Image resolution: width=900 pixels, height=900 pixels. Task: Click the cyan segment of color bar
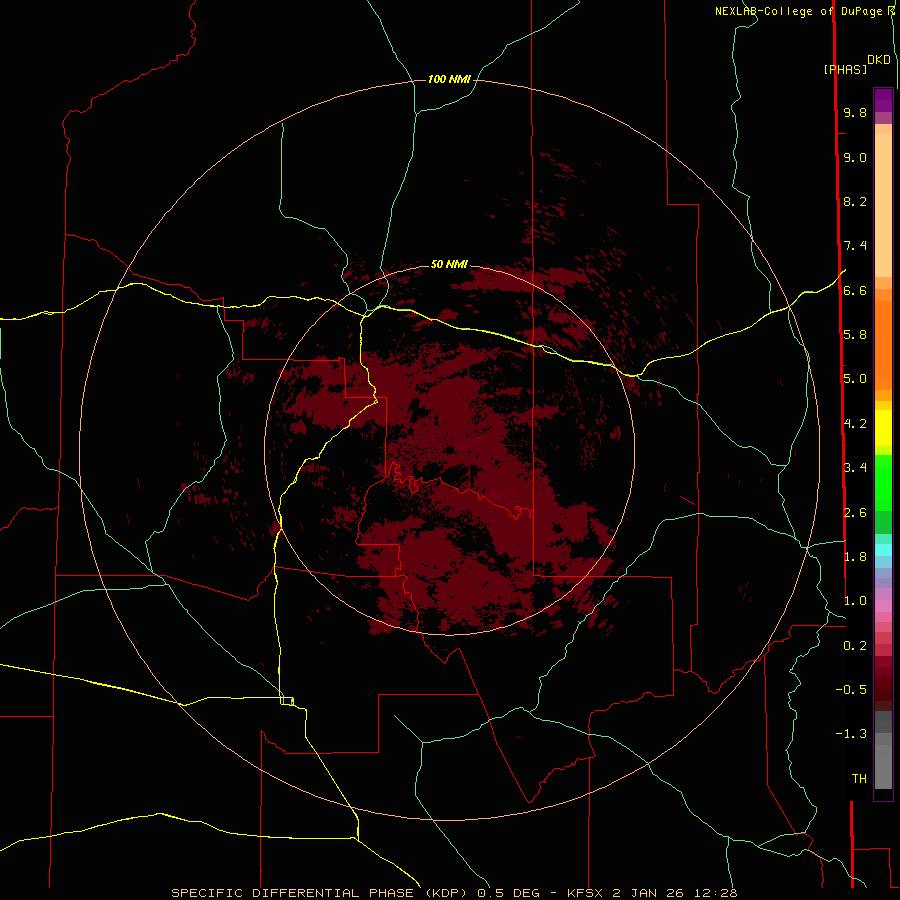pos(883,550)
